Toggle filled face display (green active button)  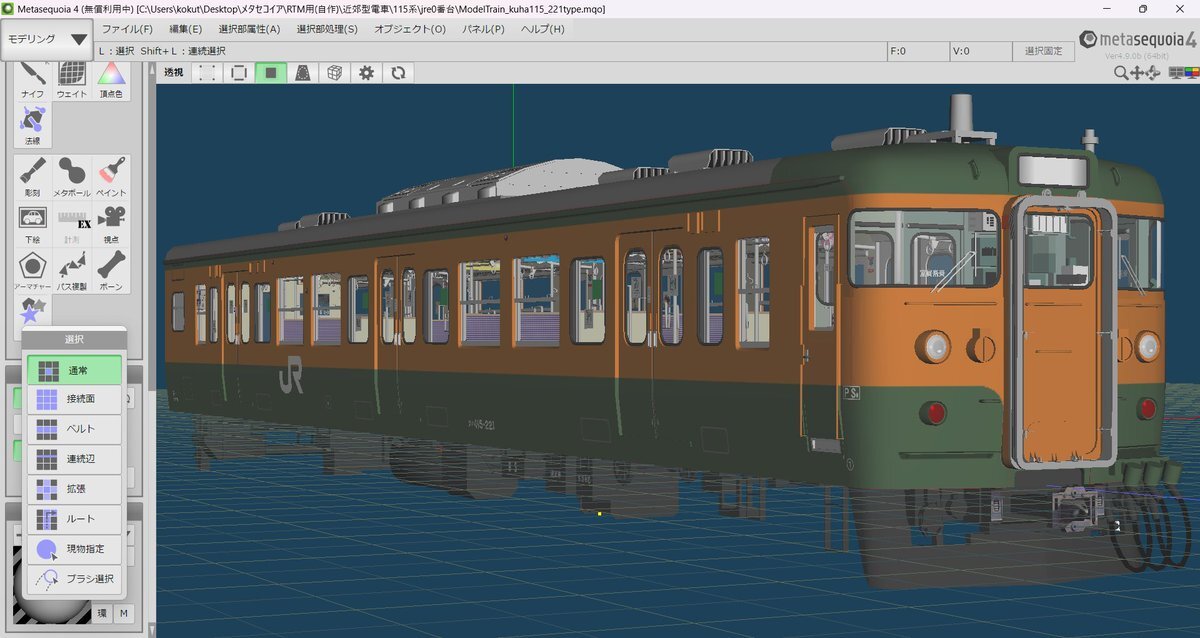pyautogui.click(x=270, y=72)
